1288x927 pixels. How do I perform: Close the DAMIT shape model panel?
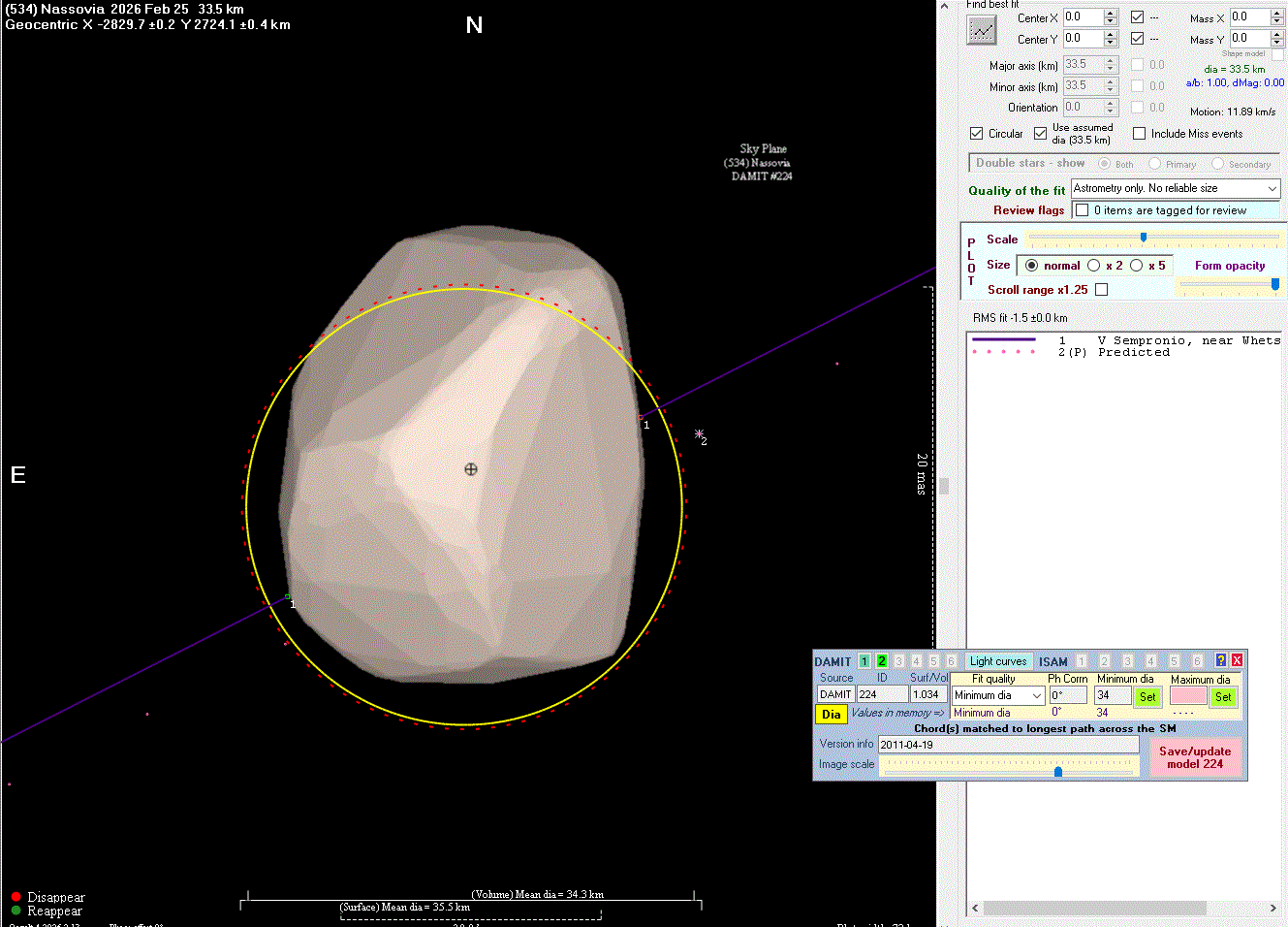[x=1237, y=660]
